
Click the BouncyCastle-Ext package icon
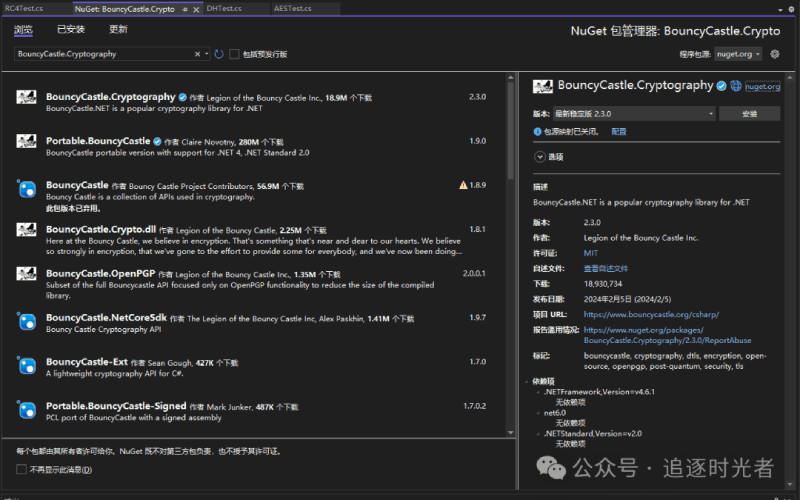point(27,365)
